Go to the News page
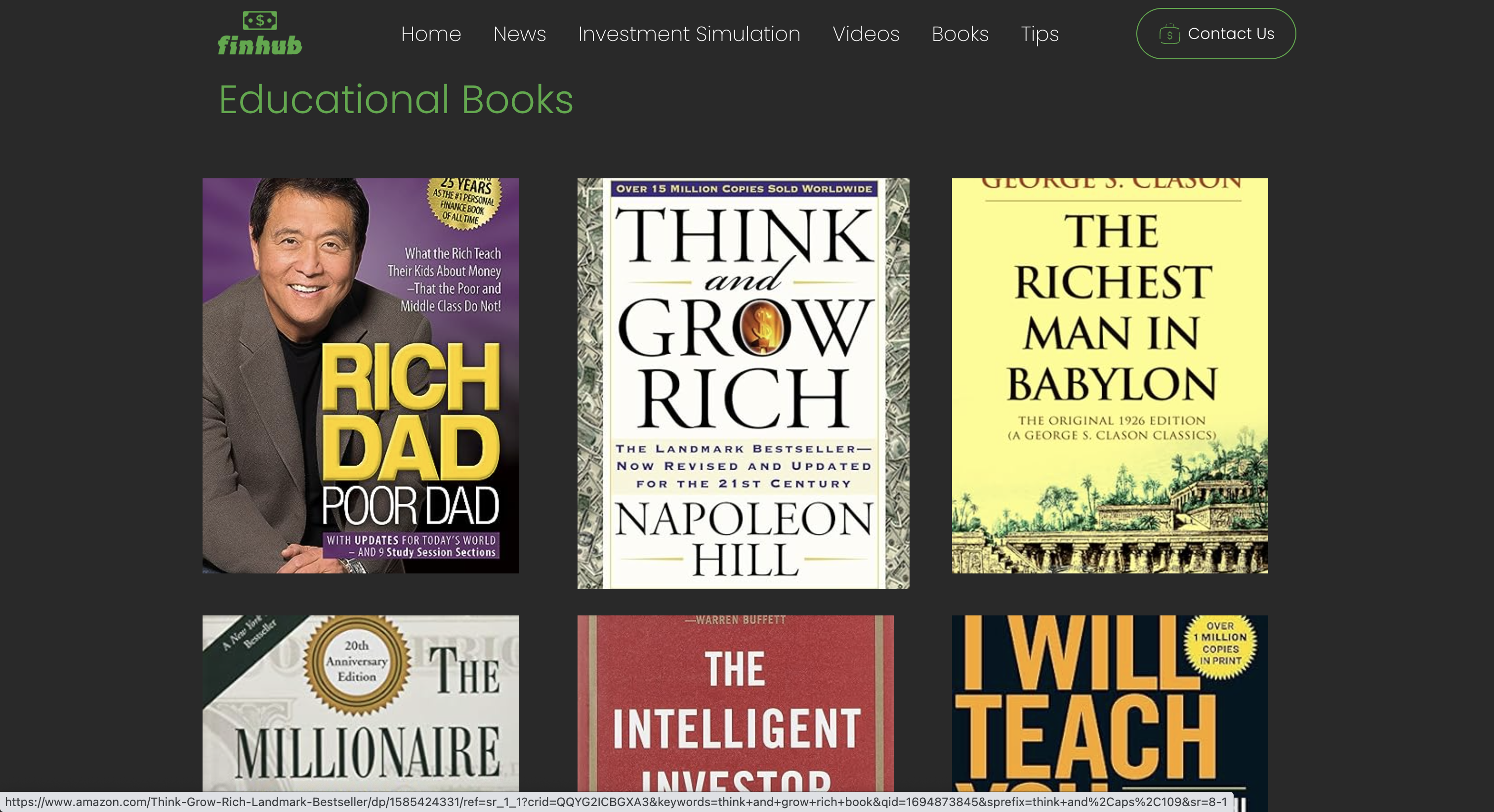 pyautogui.click(x=520, y=34)
